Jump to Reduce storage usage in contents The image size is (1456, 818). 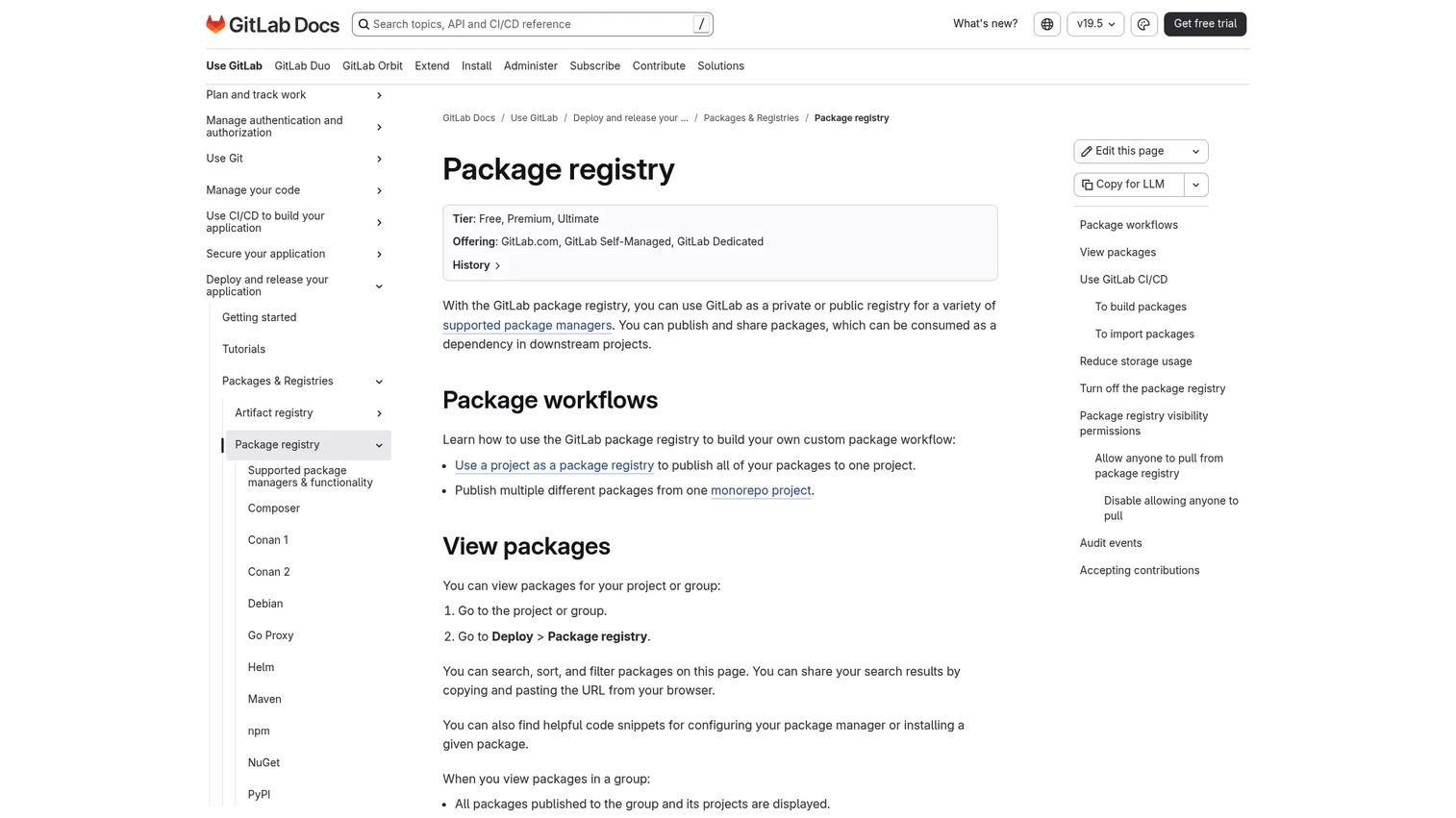(x=1136, y=361)
